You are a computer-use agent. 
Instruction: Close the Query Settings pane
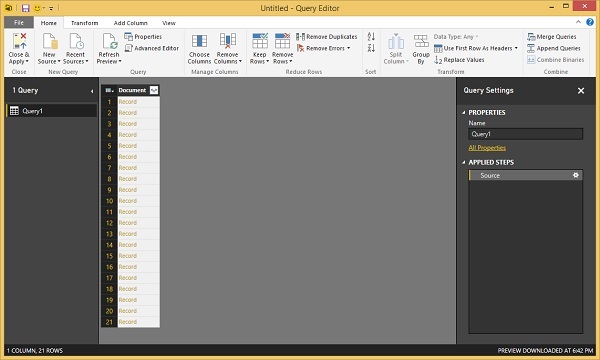(x=581, y=91)
